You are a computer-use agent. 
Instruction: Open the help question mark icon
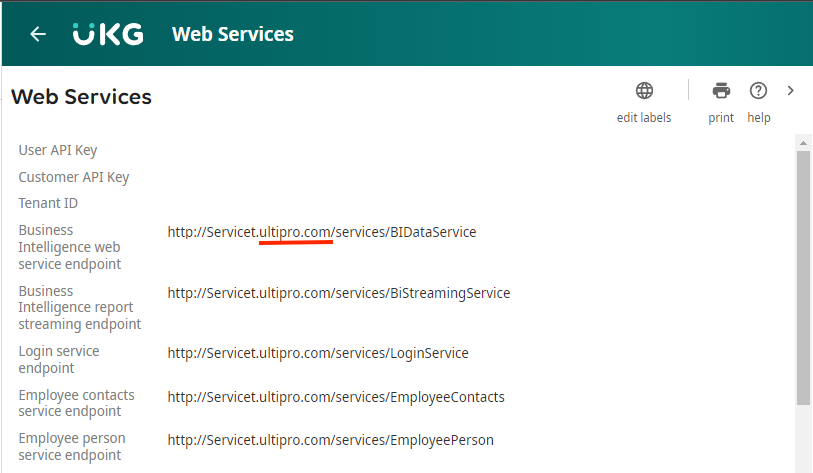coord(758,91)
